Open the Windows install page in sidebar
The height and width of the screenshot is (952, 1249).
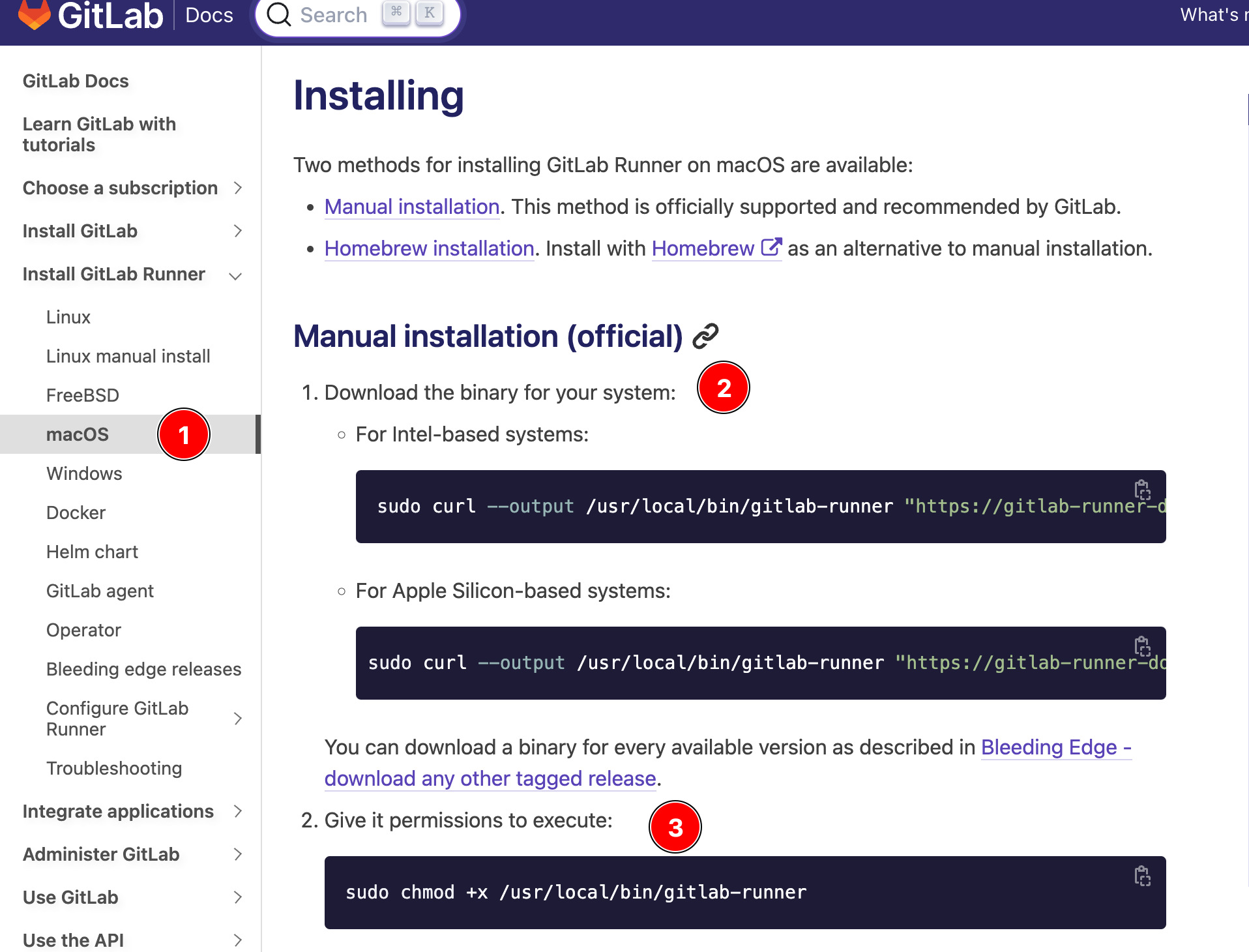tap(84, 473)
